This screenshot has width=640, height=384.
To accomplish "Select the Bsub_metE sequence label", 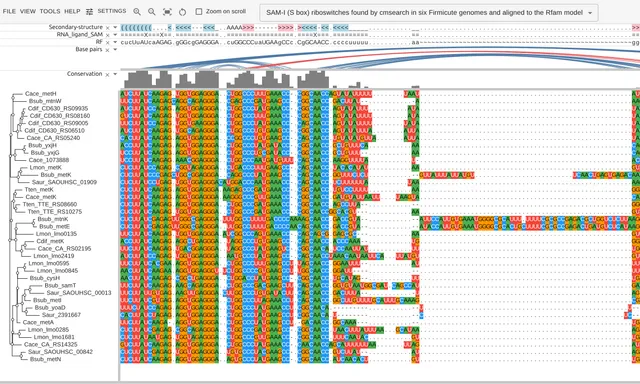I will pyautogui.click(x=54, y=226).
